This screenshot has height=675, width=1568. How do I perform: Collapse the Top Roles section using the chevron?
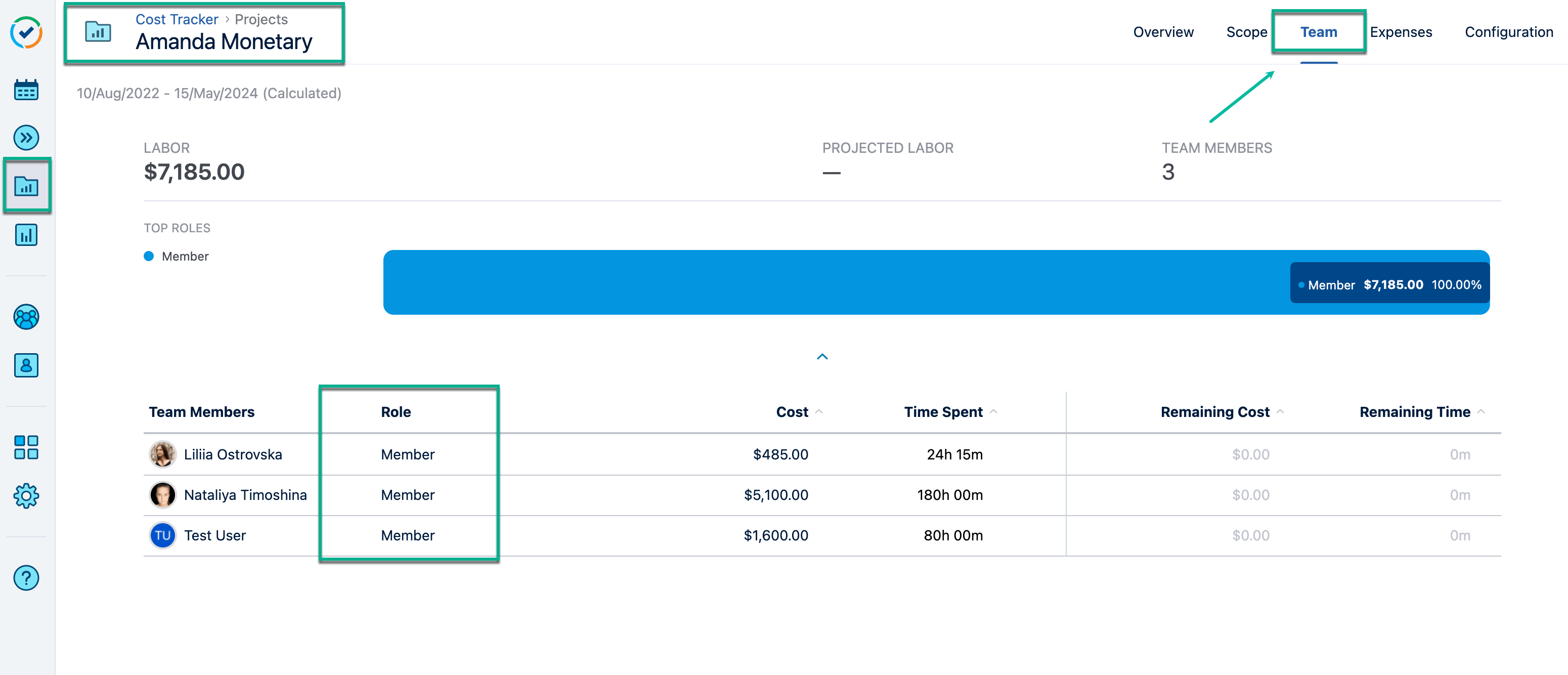[823, 356]
